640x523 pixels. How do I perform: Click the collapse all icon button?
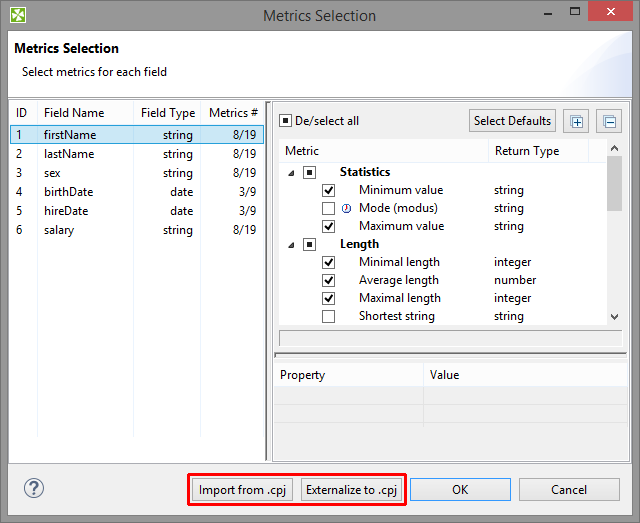click(x=609, y=122)
